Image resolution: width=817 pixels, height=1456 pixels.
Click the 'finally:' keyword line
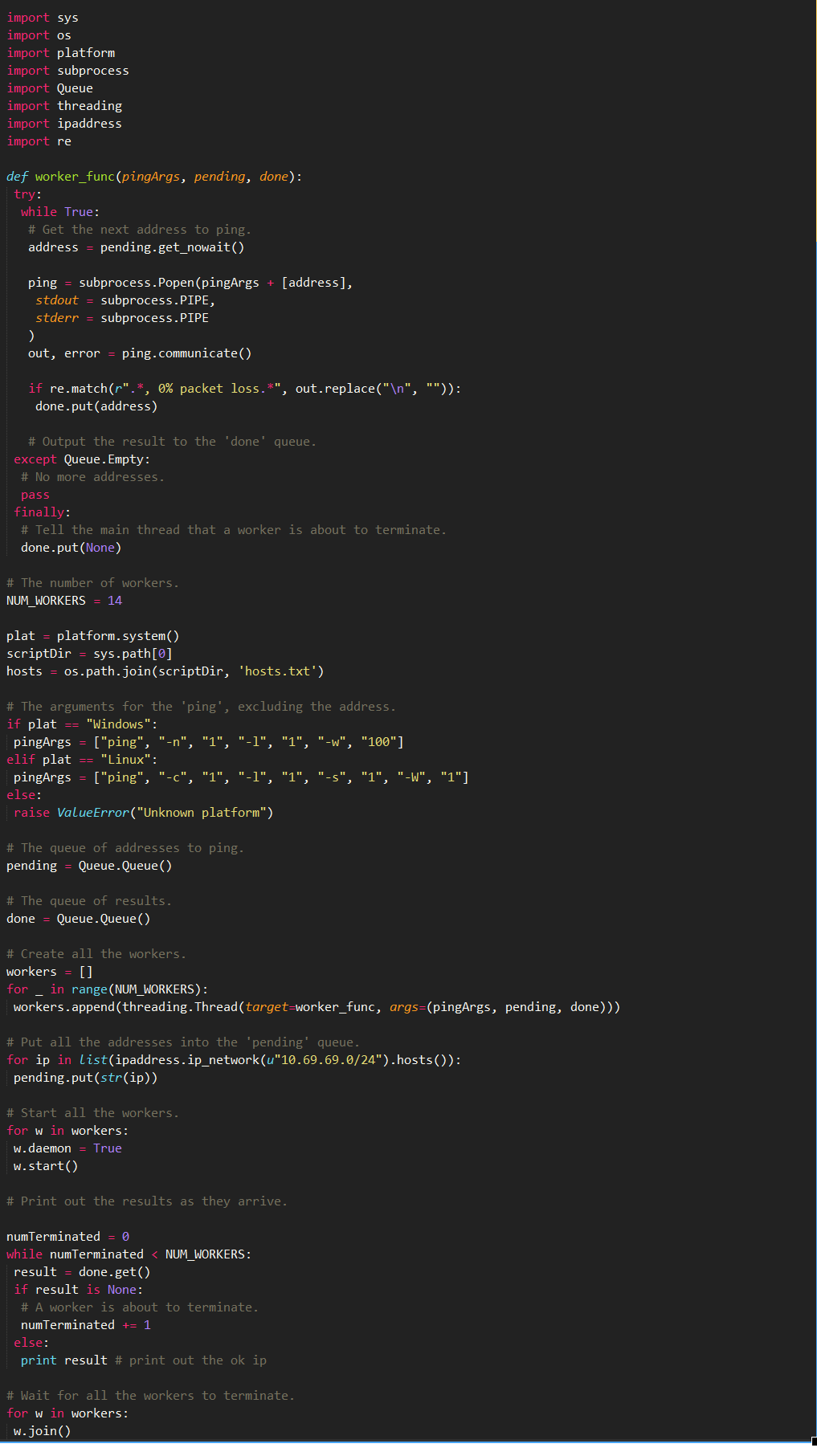pos(42,512)
